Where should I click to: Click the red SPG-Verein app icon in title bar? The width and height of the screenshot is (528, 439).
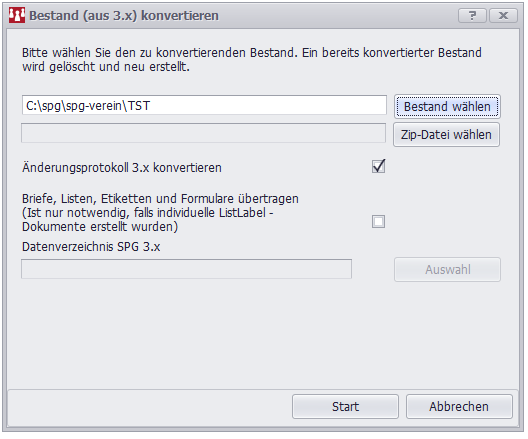click(x=17, y=15)
